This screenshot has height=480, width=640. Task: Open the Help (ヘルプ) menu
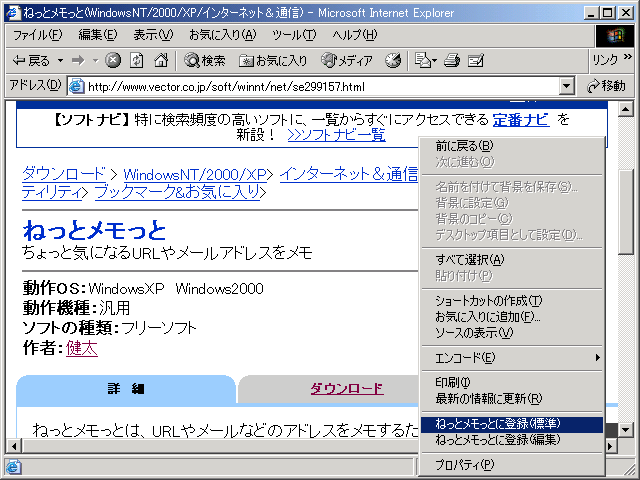click(354, 35)
